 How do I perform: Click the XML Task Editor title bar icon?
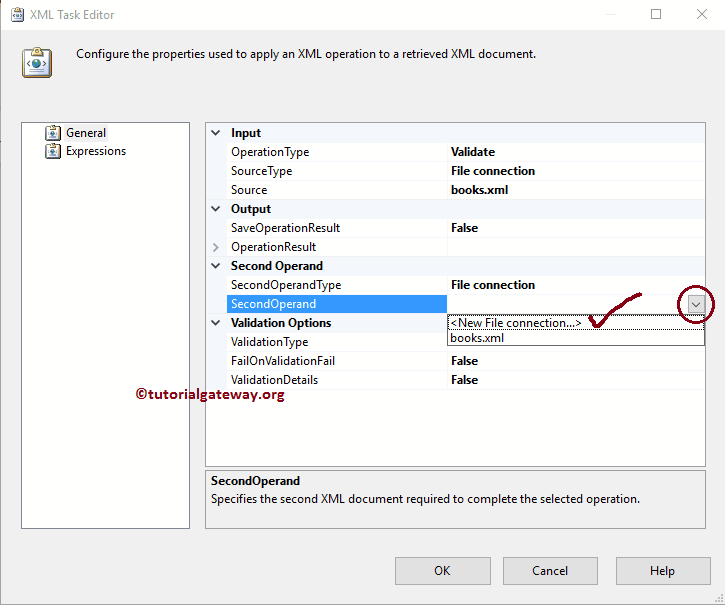coord(17,14)
